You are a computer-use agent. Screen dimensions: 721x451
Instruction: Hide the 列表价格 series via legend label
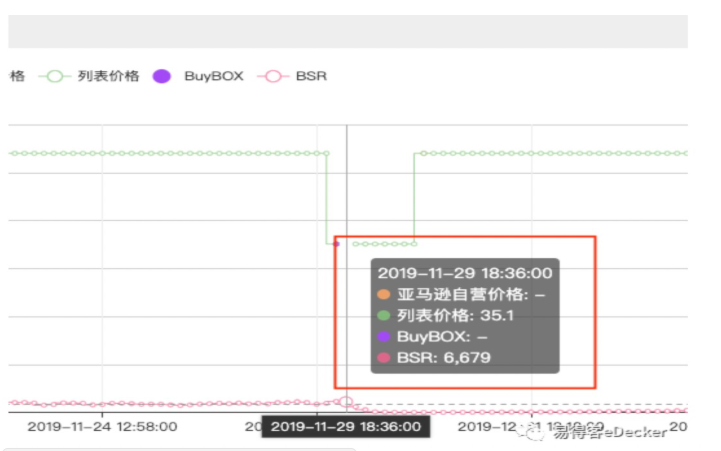pyautogui.click(x=108, y=76)
